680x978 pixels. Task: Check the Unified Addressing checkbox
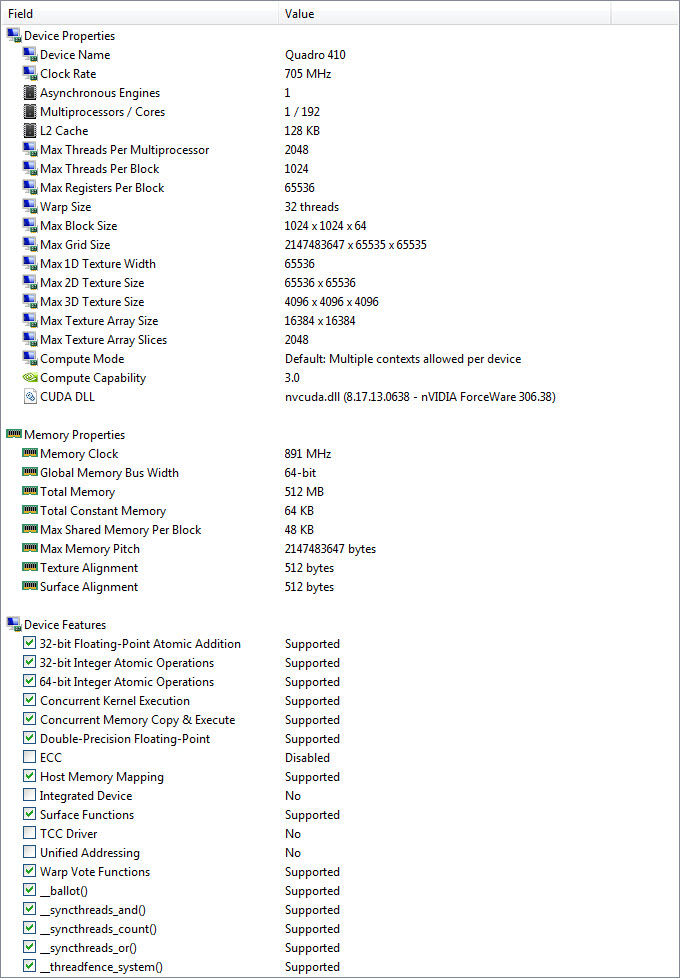[29, 852]
